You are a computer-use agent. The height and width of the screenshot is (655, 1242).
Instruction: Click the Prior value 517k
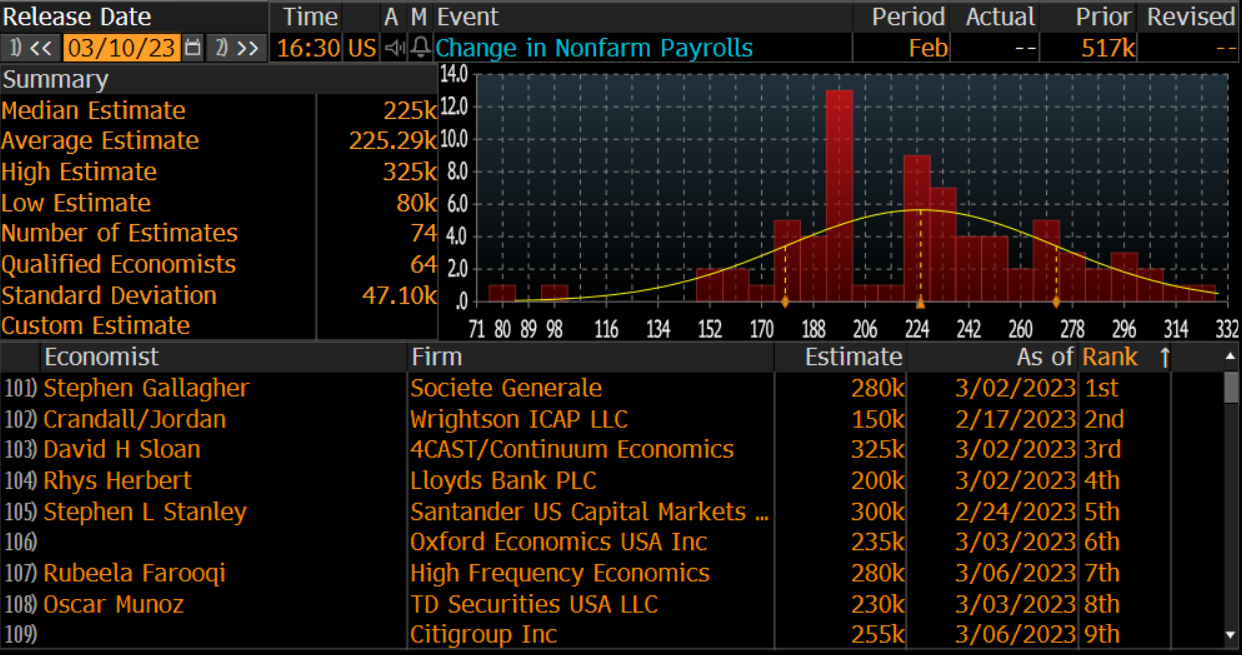click(1106, 48)
